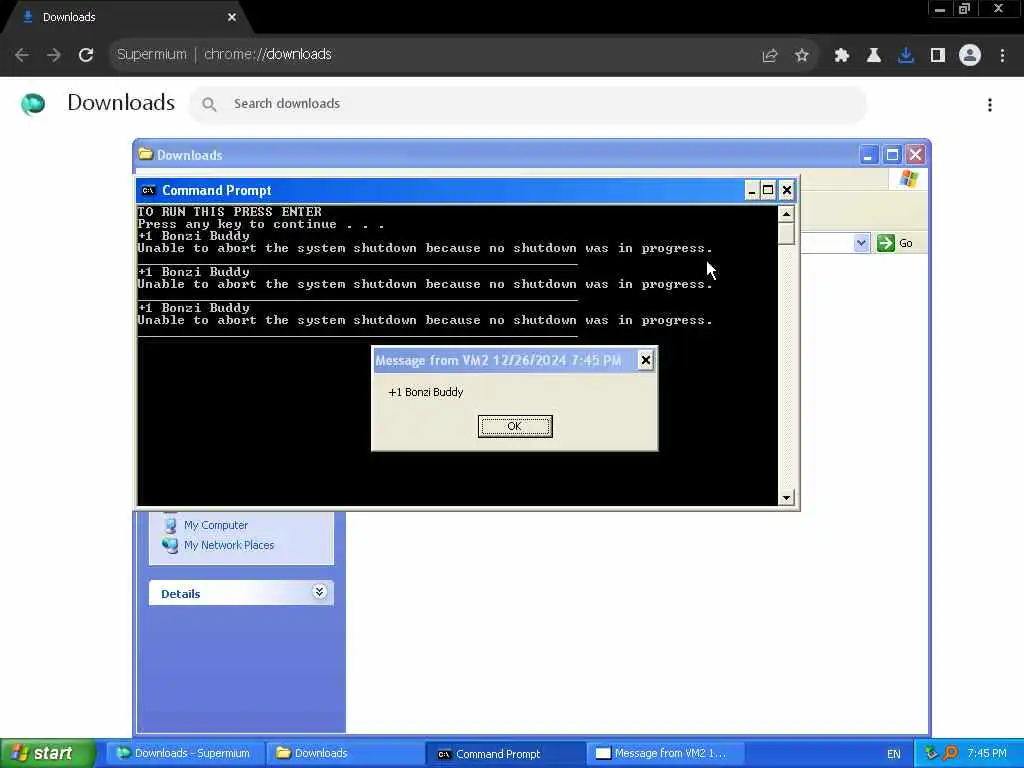Click the 7:45 PM taskbar clock
This screenshot has width=1024, height=768.
(x=987, y=754)
